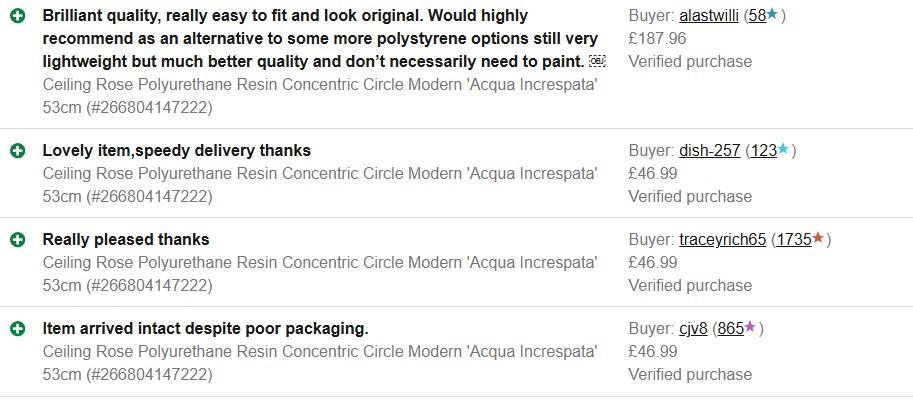The image size is (913, 406).
Task: Open cjv8's feedback score 865
Action: tap(730, 329)
